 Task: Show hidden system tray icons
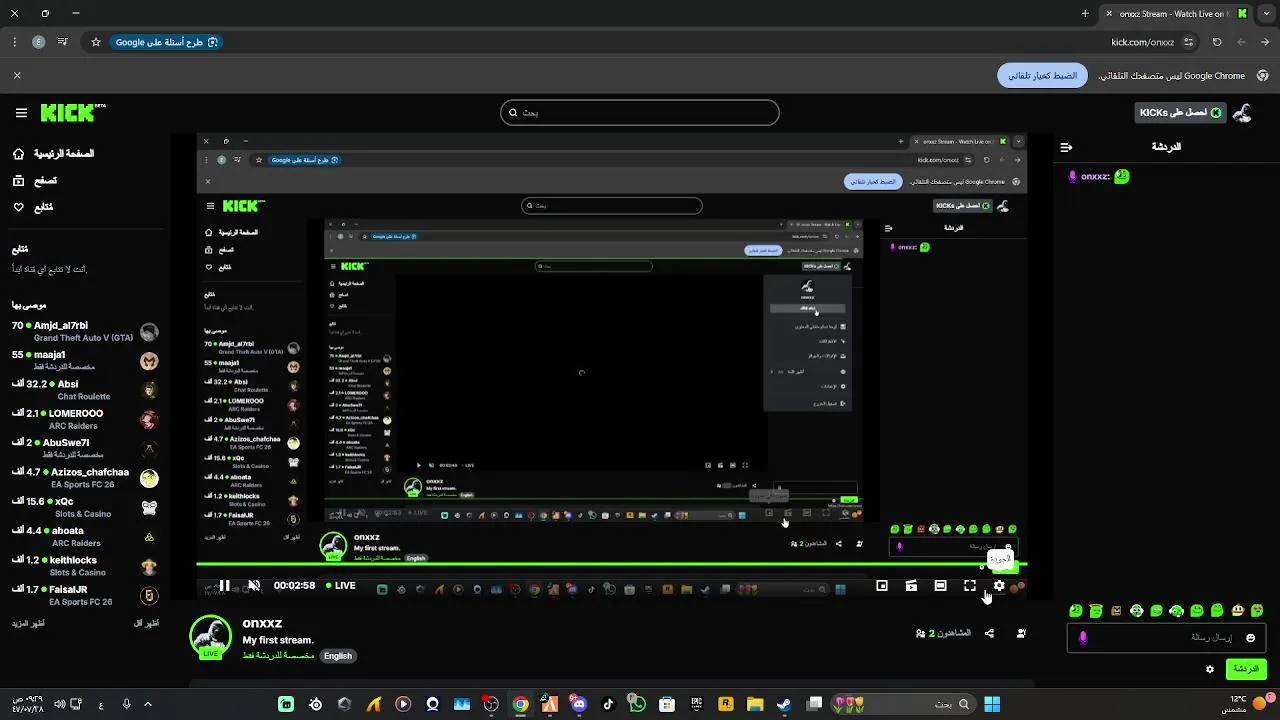tap(148, 704)
